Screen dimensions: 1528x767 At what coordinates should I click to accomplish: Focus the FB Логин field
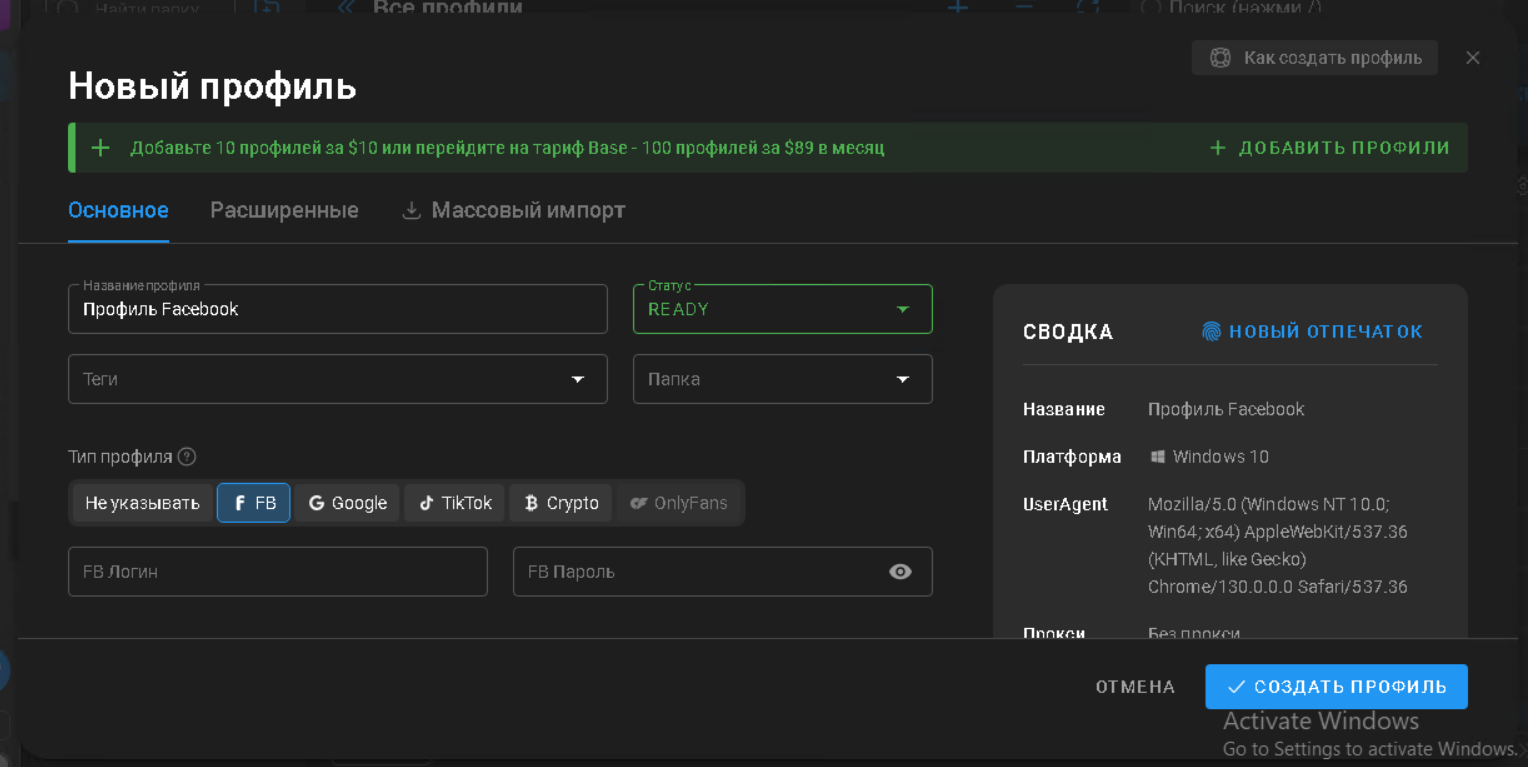coord(278,572)
